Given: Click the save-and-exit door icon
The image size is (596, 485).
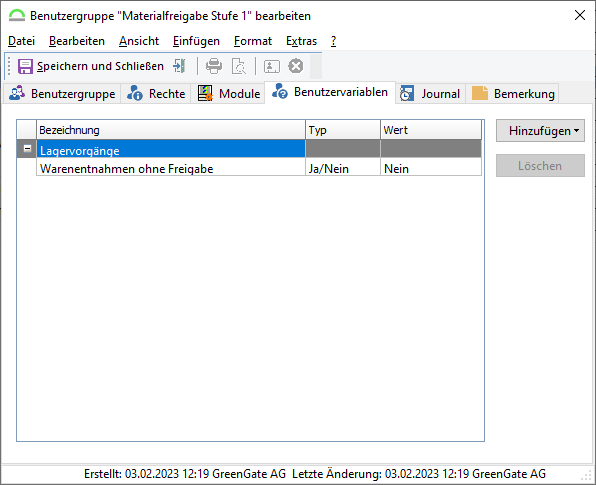Looking at the screenshot, I should click(x=179, y=66).
